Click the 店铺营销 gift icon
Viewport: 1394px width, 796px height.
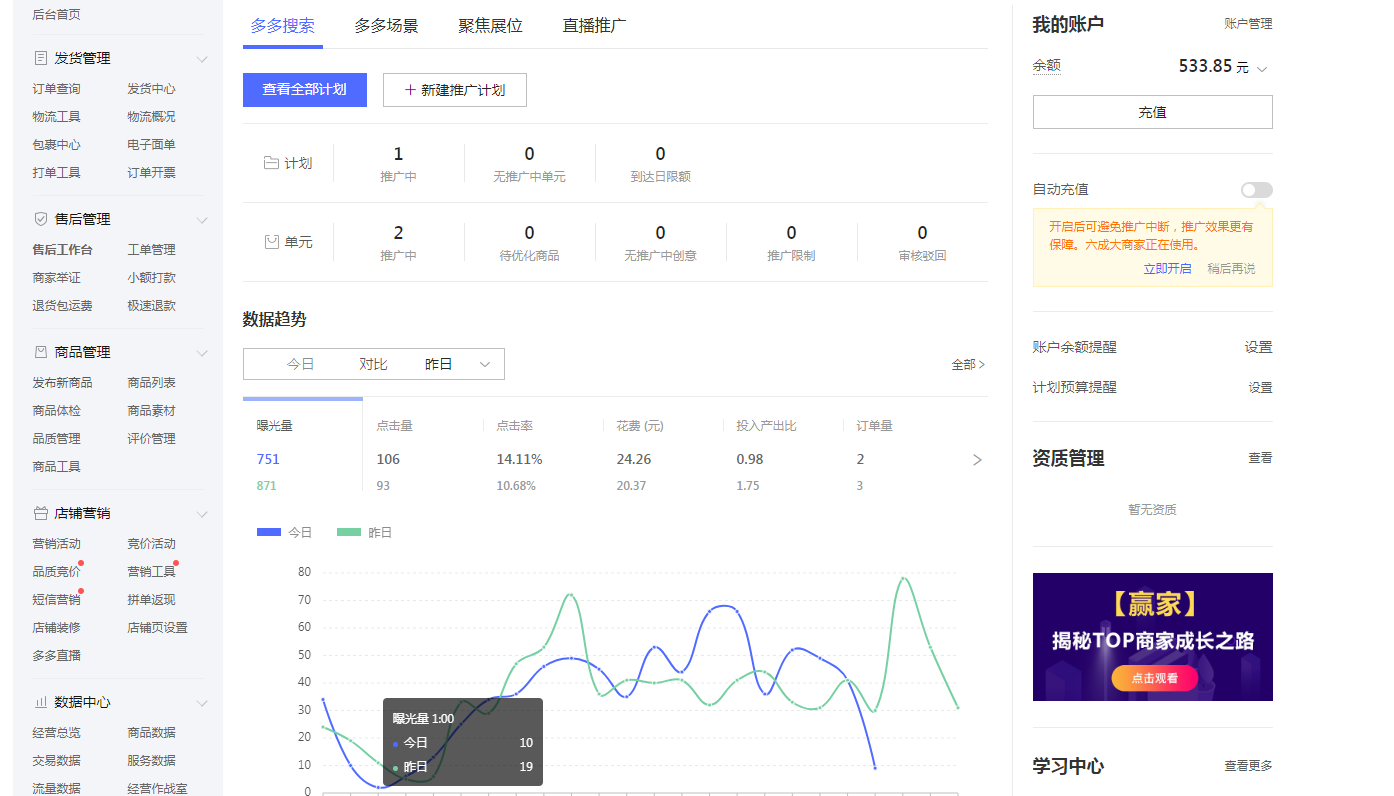click(x=41, y=513)
